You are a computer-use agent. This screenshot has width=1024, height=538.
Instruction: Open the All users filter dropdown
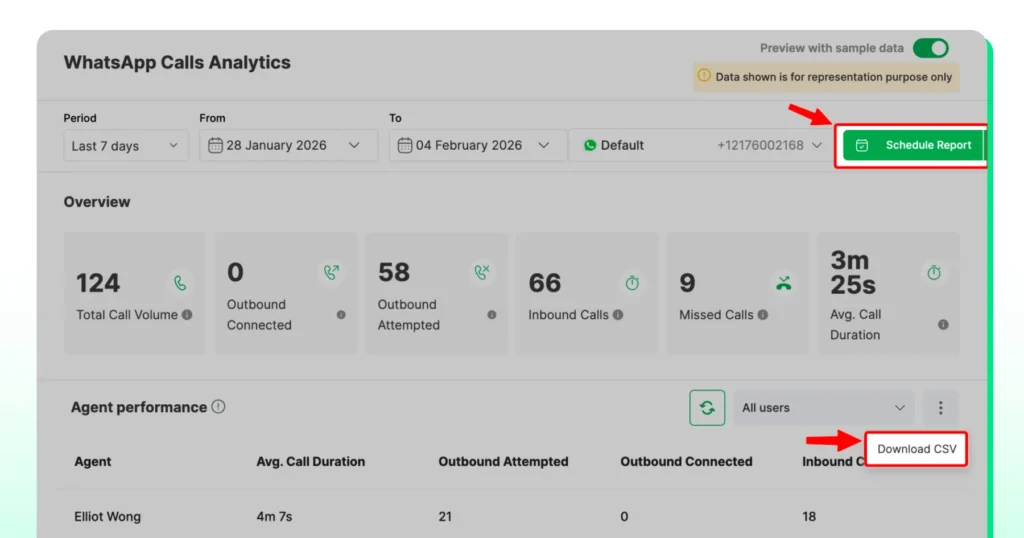tap(824, 408)
